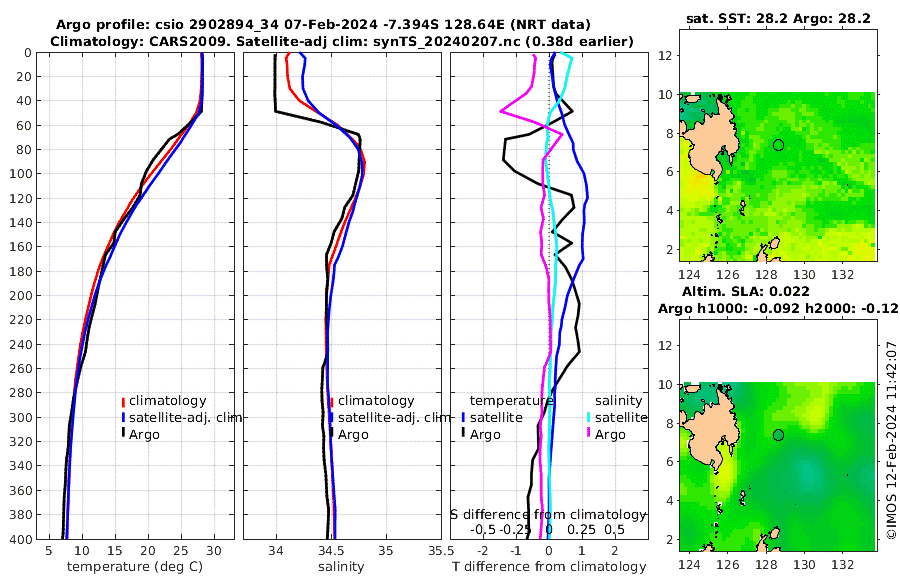
Task: Click the '0.25' S difference scale value
Action: (581, 529)
